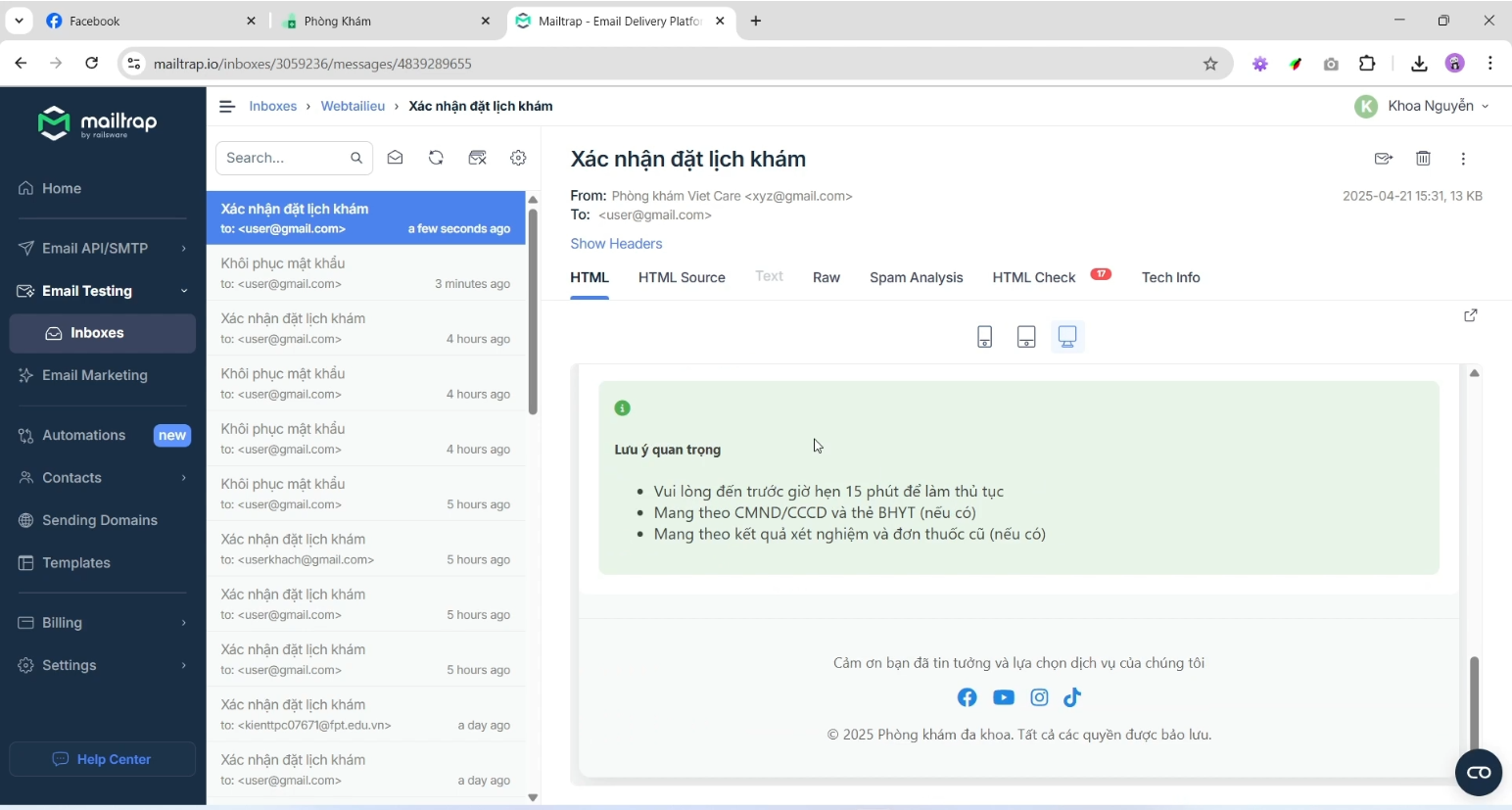The width and height of the screenshot is (1512, 810).
Task: Switch preview to mobile view
Action: point(985,337)
